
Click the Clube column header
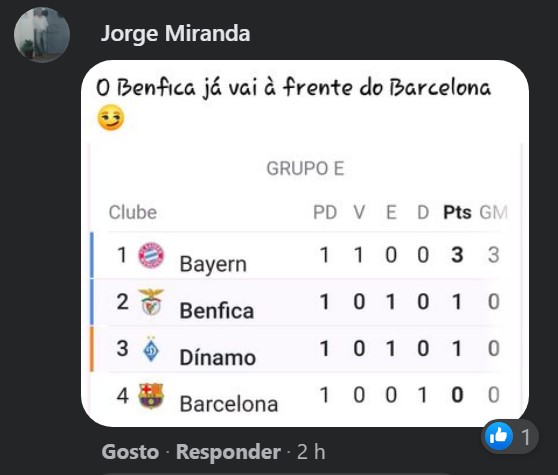[133, 212]
